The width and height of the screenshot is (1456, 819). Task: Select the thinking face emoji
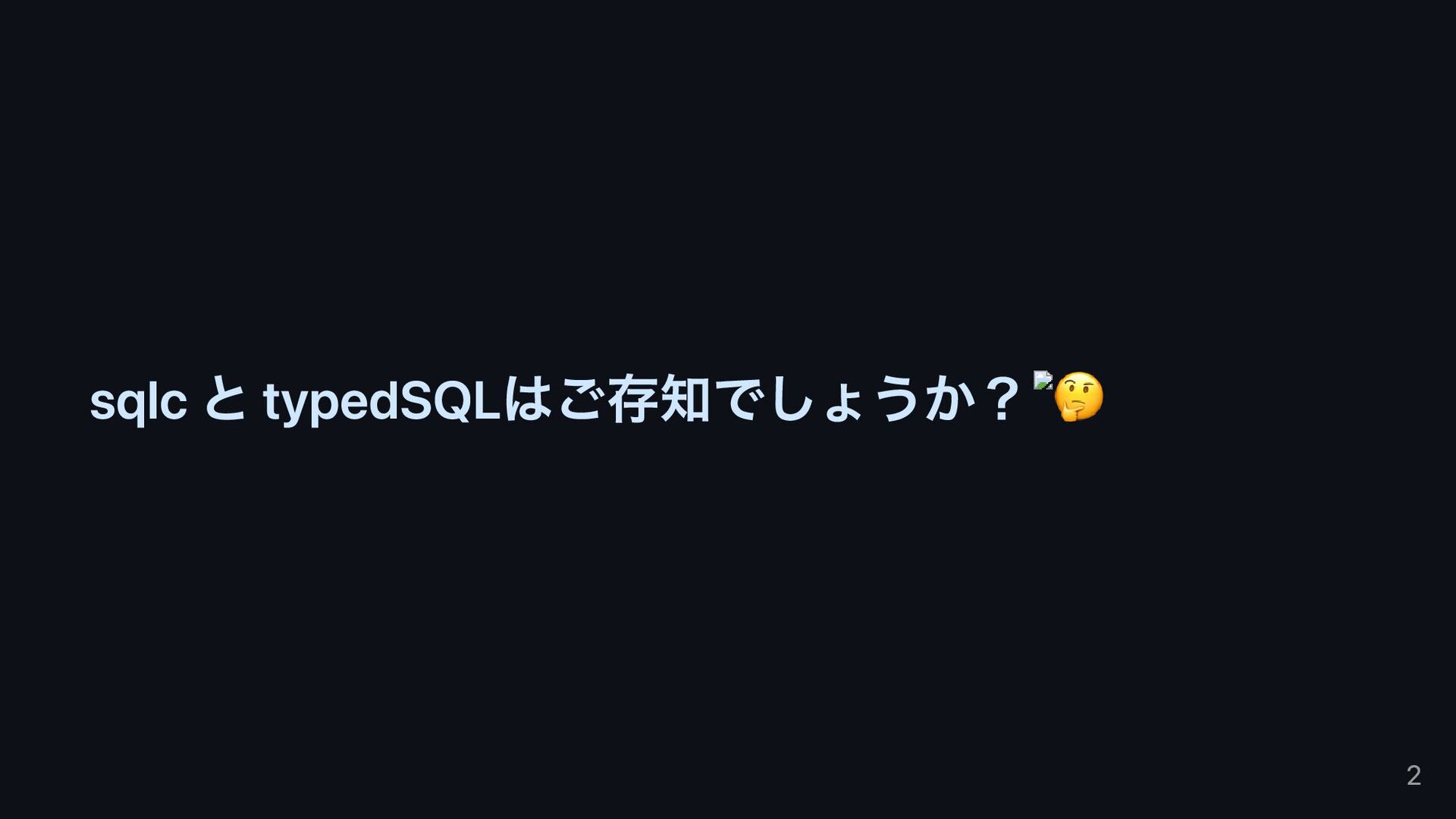coord(1079,397)
